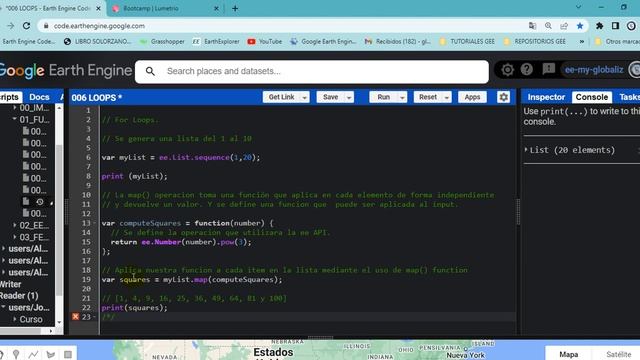Open TUTORIALES GEE bookmark folder
640x360 pixels.
point(467,42)
